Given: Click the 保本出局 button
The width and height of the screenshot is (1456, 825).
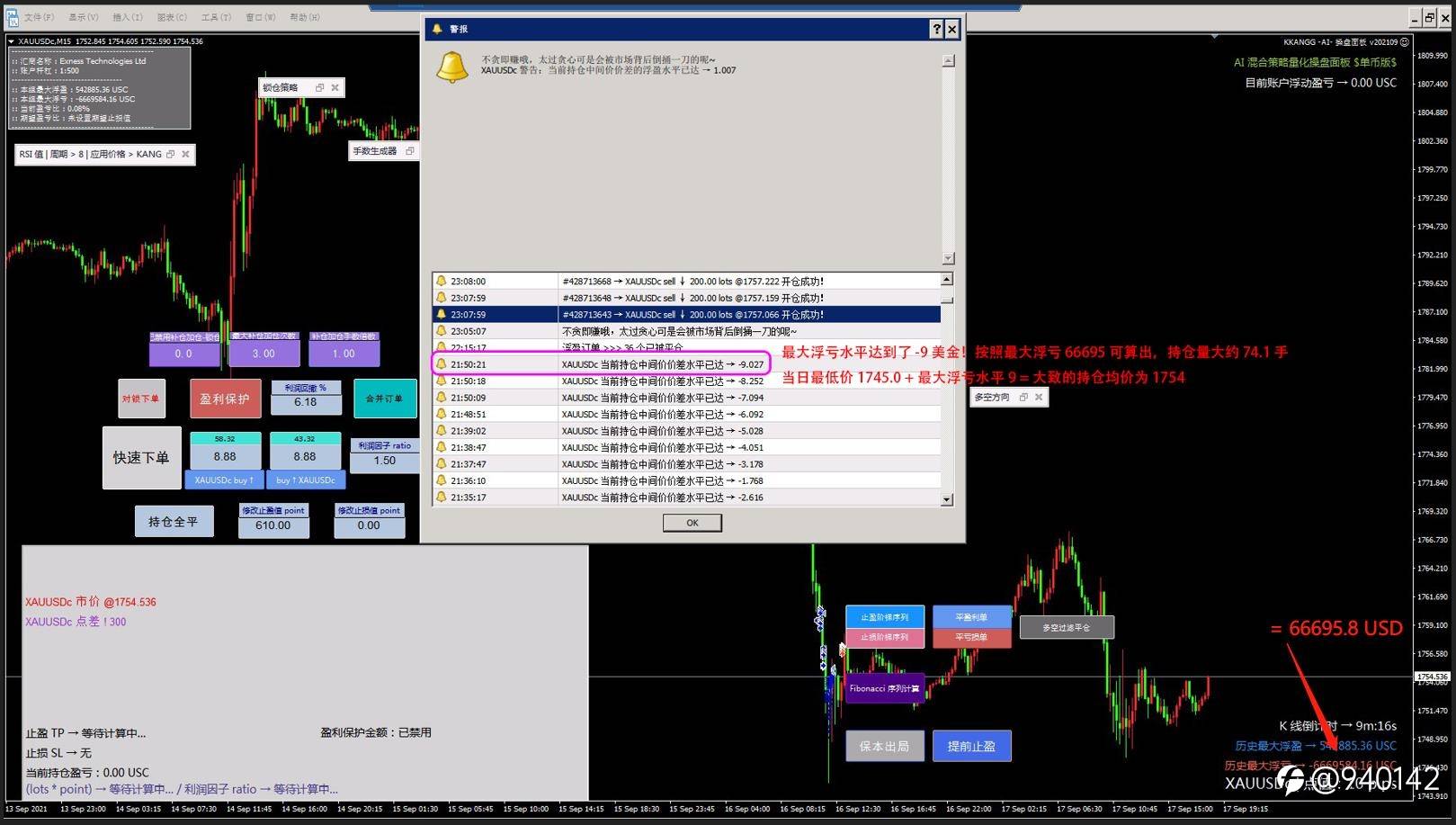Looking at the screenshot, I should [x=884, y=746].
